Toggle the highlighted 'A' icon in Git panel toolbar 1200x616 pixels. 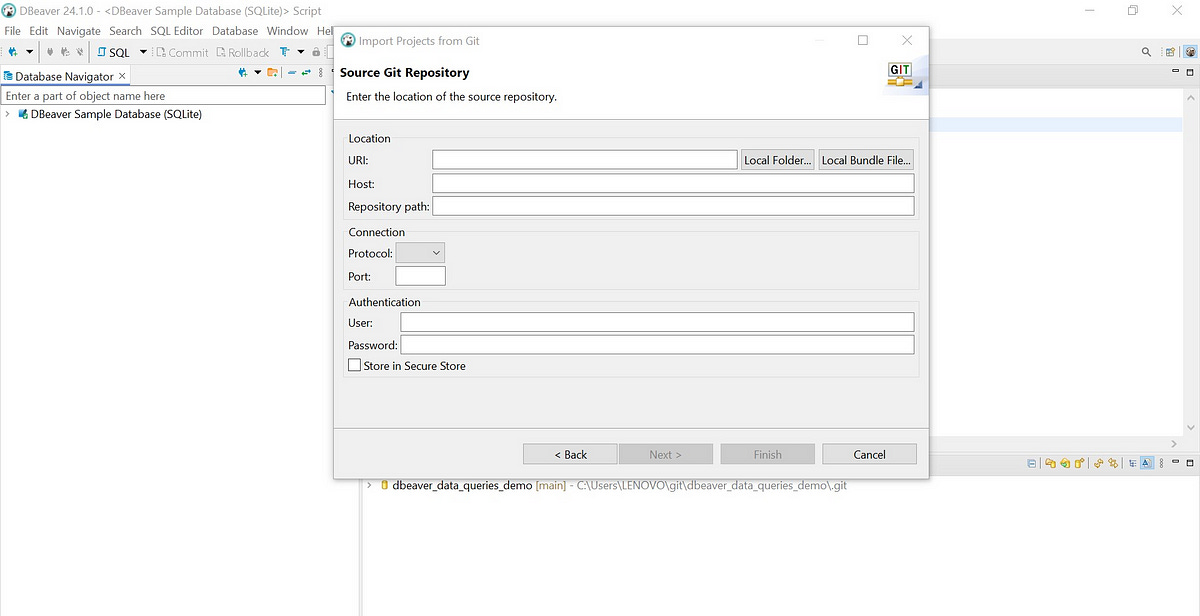click(1146, 463)
